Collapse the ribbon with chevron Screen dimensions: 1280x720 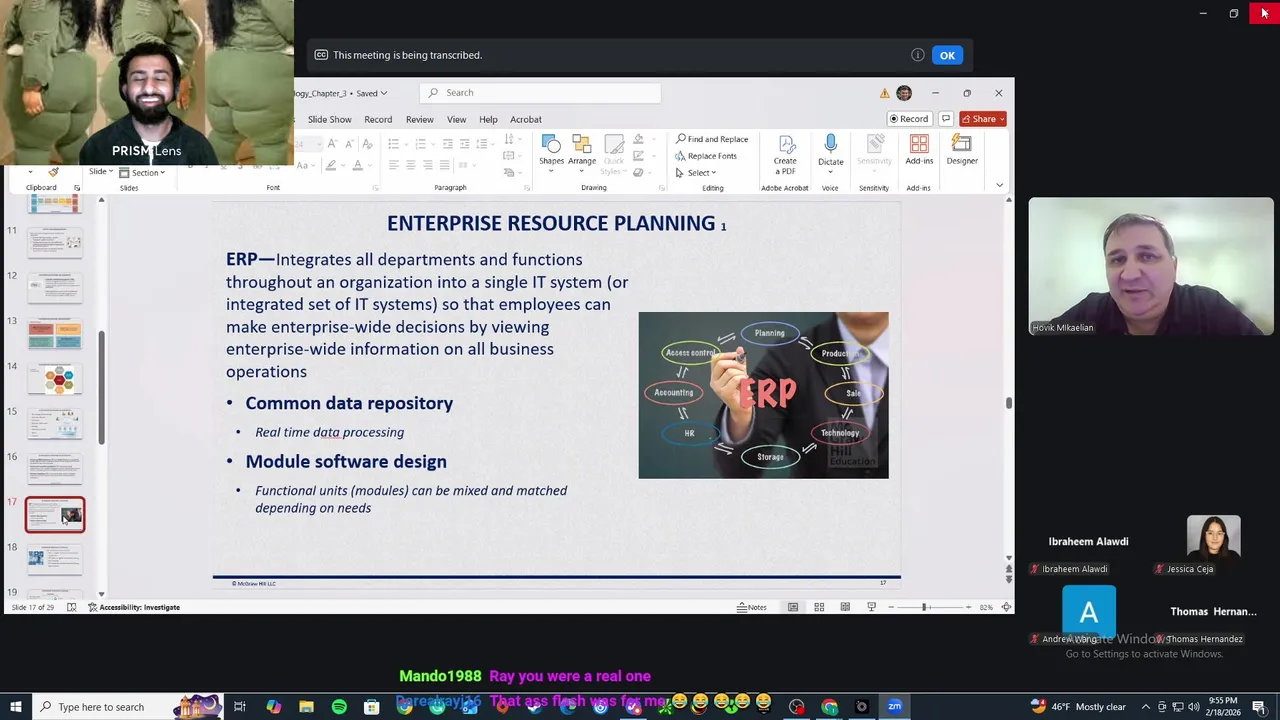[999, 185]
